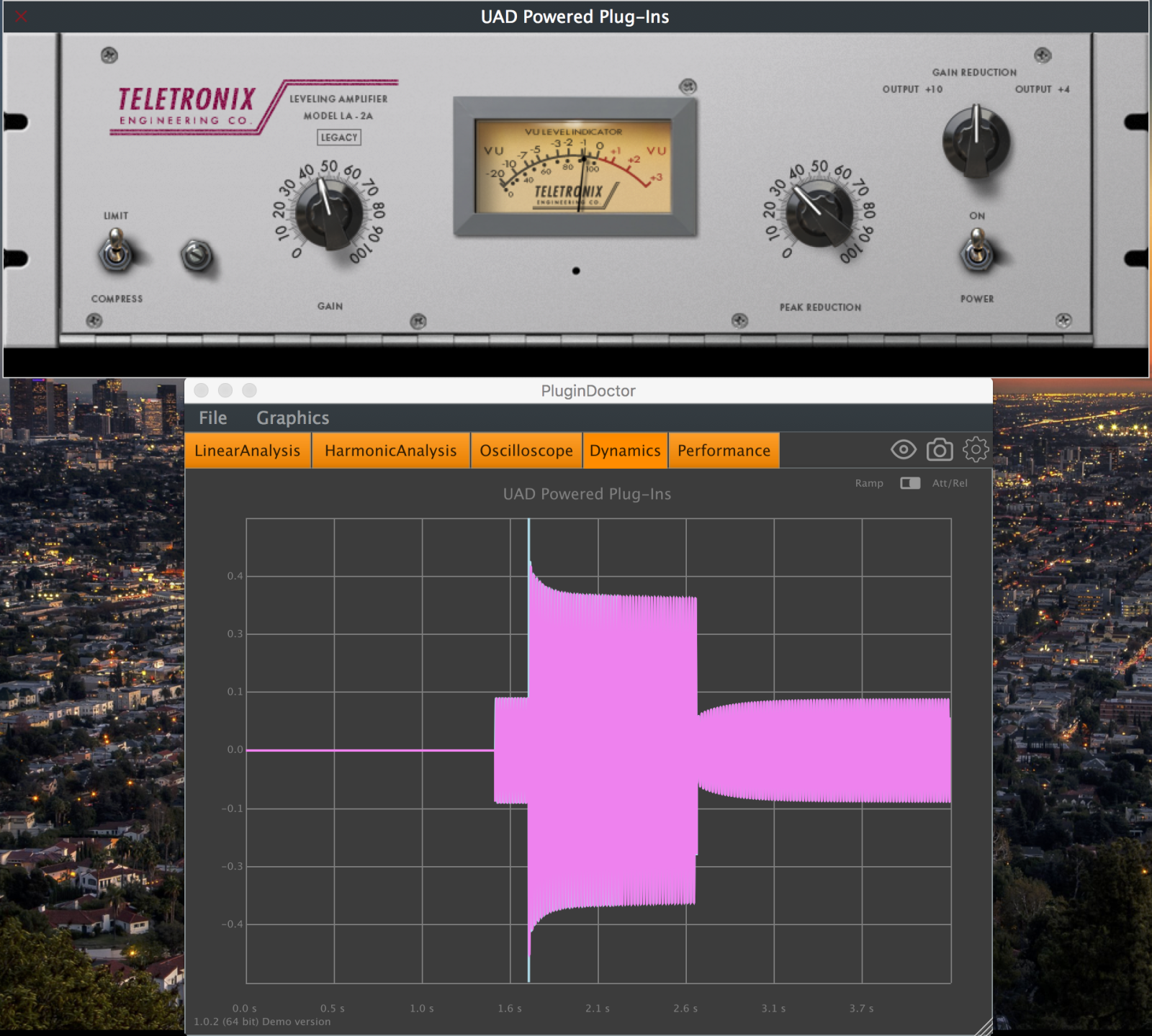Click the Peak Reduction knob
This screenshot has width=1152, height=1036.
[819, 213]
